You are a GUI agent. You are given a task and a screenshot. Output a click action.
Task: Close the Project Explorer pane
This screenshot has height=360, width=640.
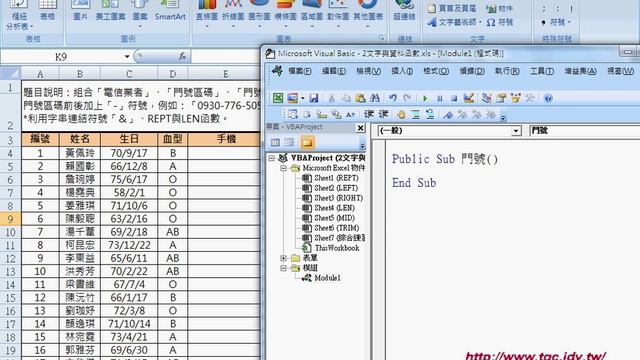point(360,128)
